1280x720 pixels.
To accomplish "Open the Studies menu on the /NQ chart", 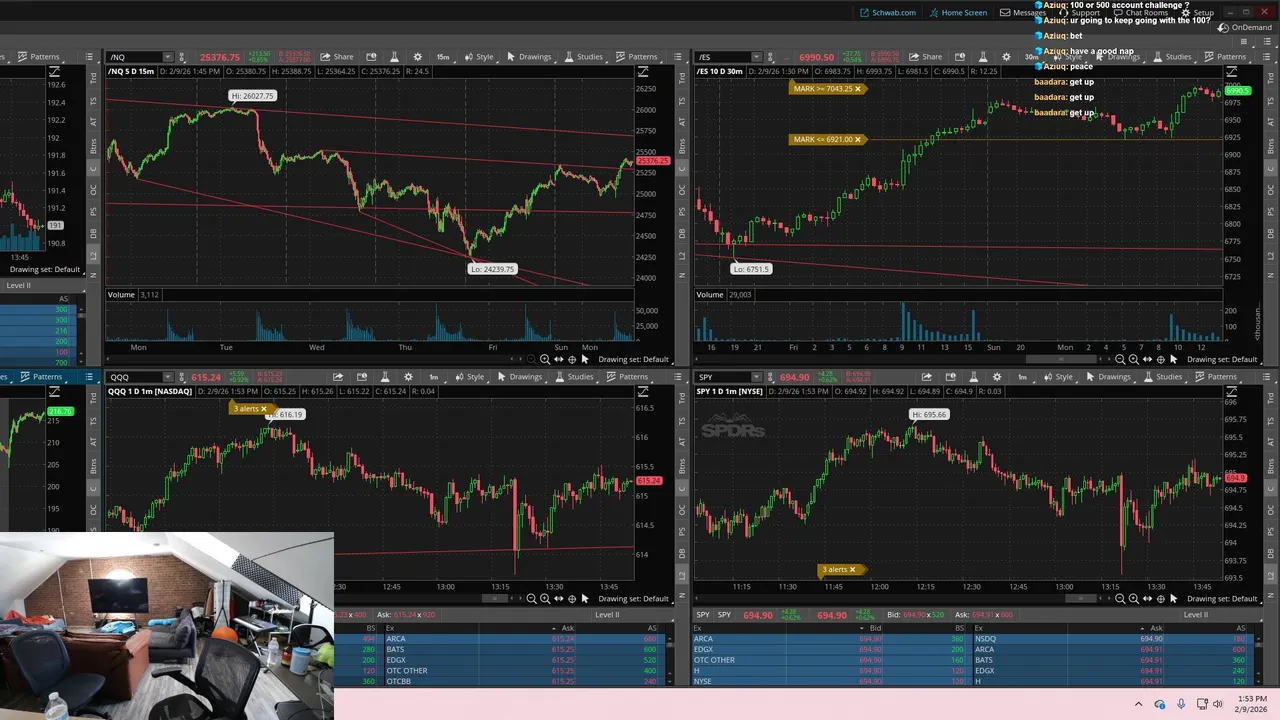I will pos(583,57).
